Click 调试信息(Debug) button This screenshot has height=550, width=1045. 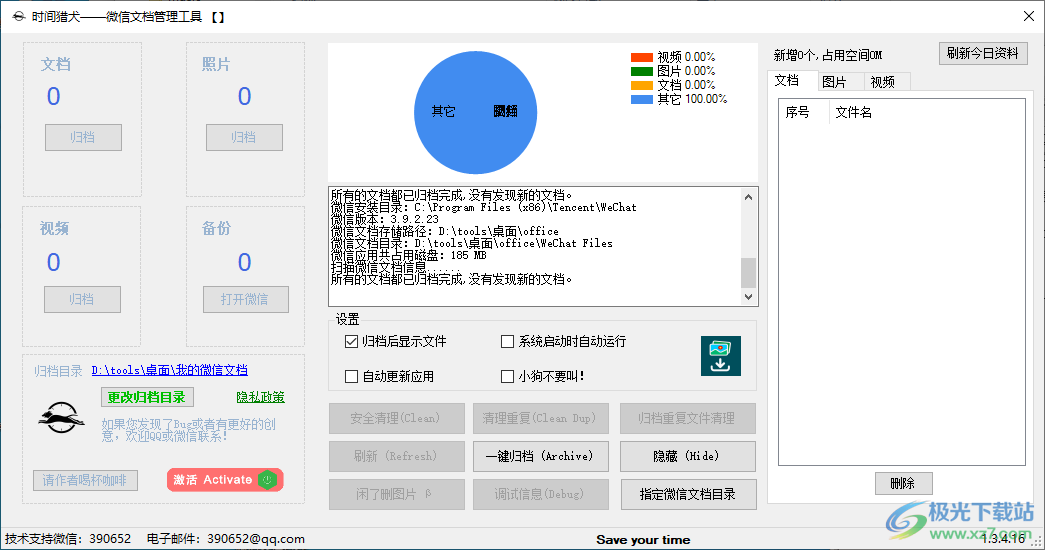(x=540, y=494)
